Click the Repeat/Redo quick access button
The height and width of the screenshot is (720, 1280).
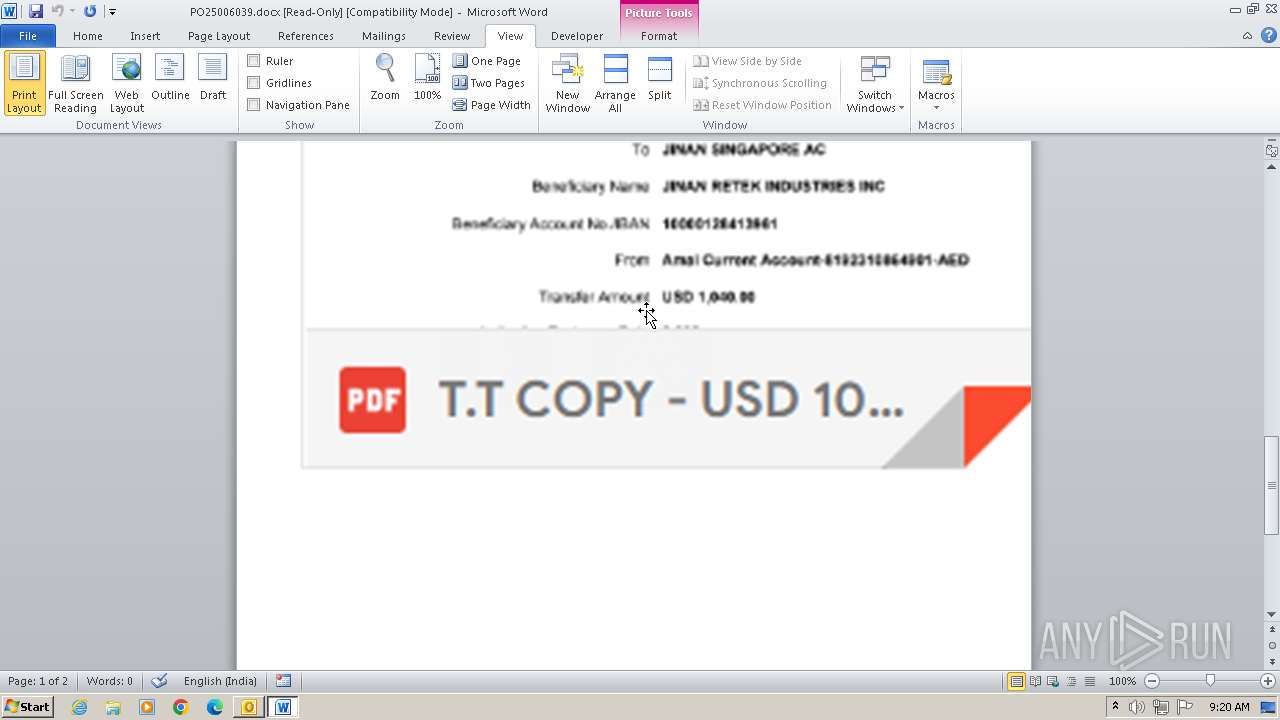tap(90, 11)
